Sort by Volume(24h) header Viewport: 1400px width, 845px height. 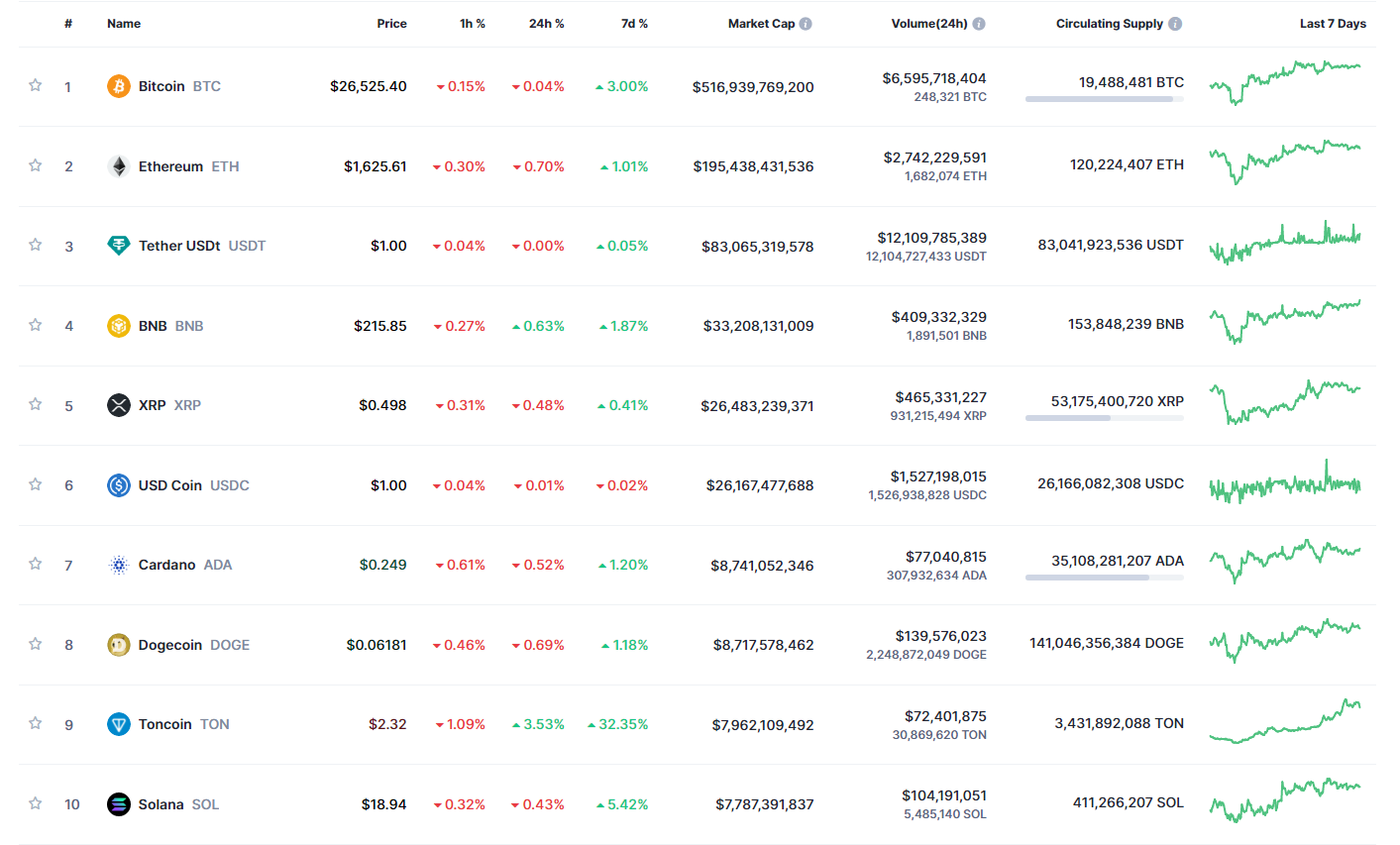[929, 24]
